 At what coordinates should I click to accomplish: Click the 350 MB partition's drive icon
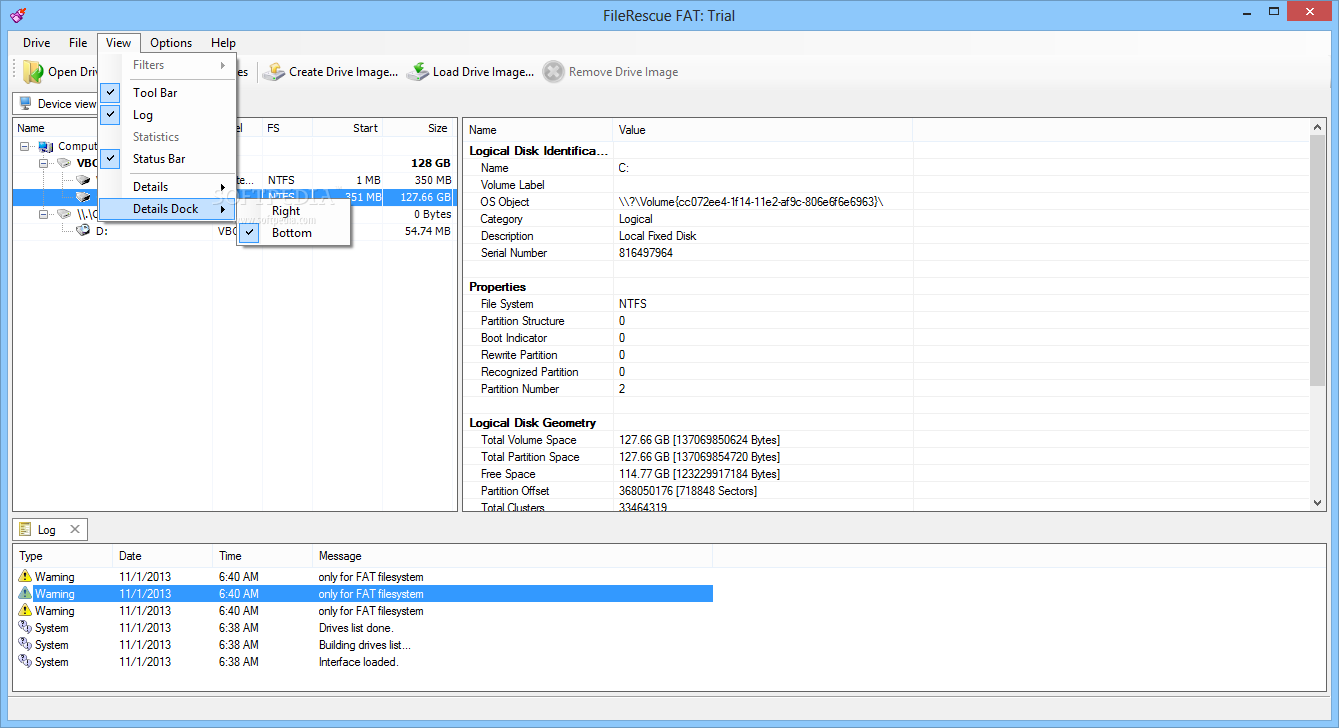pyautogui.click(x=84, y=180)
